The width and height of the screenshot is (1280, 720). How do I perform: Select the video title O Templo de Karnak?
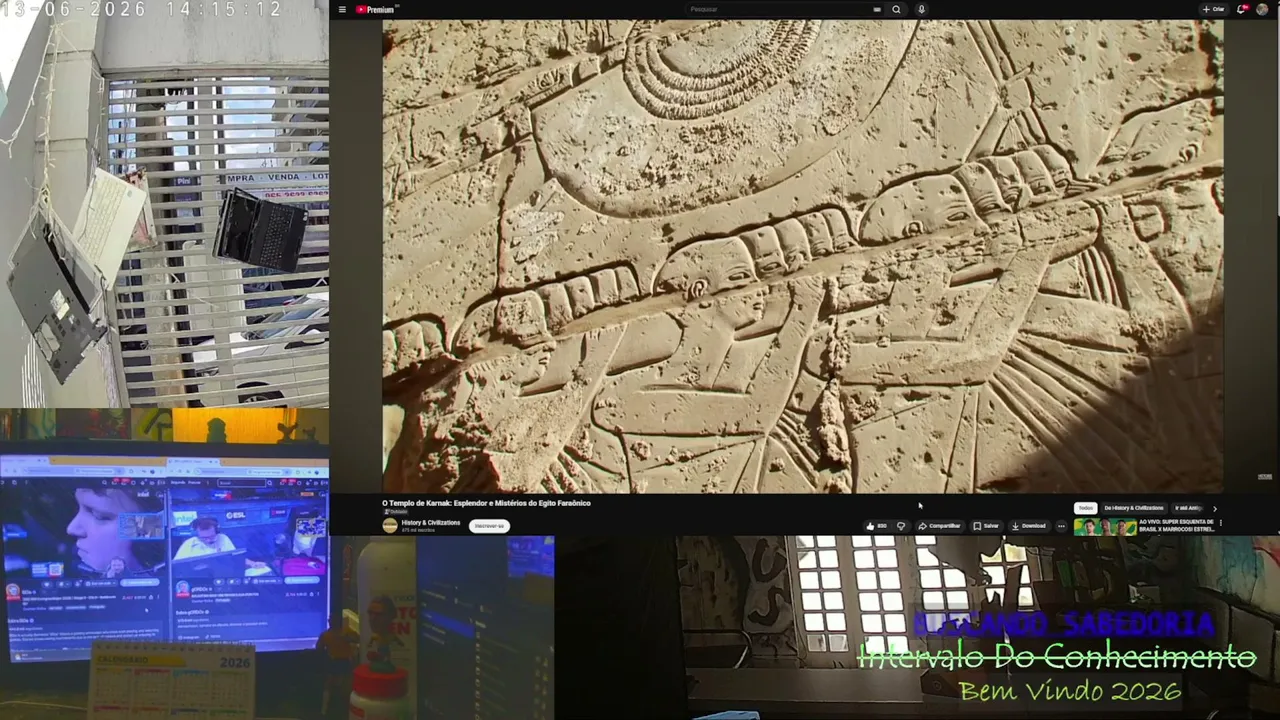tap(486, 503)
